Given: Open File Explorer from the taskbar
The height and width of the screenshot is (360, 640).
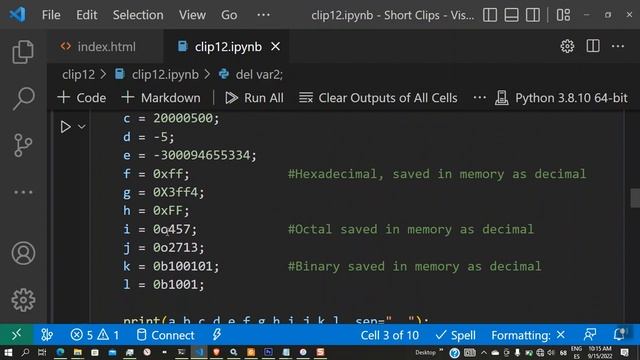Looking at the screenshot, I should point(78,353).
